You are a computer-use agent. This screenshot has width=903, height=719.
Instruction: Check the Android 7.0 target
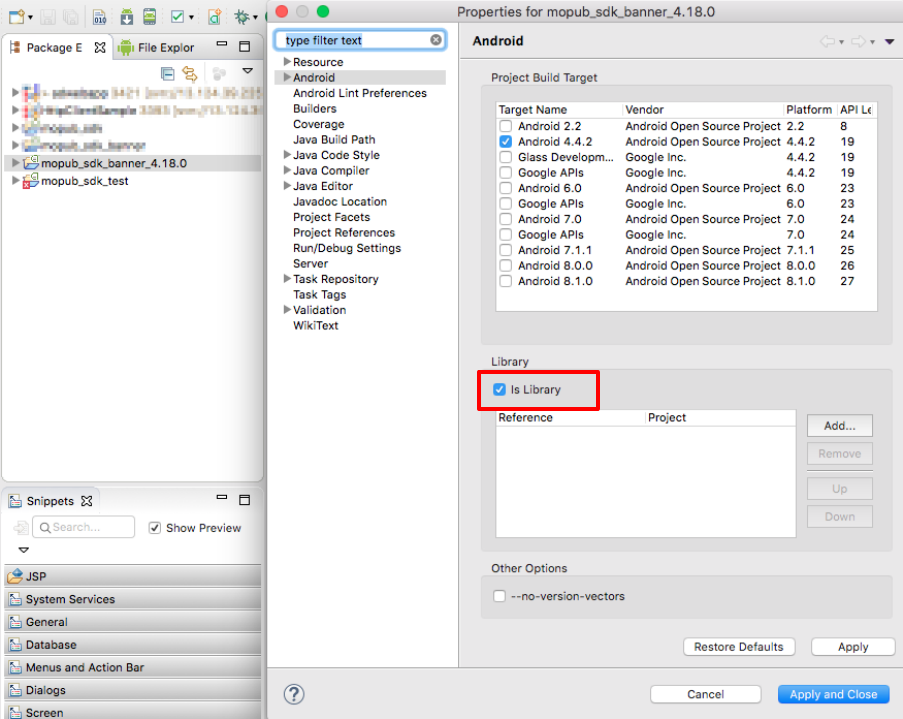pos(506,220)
